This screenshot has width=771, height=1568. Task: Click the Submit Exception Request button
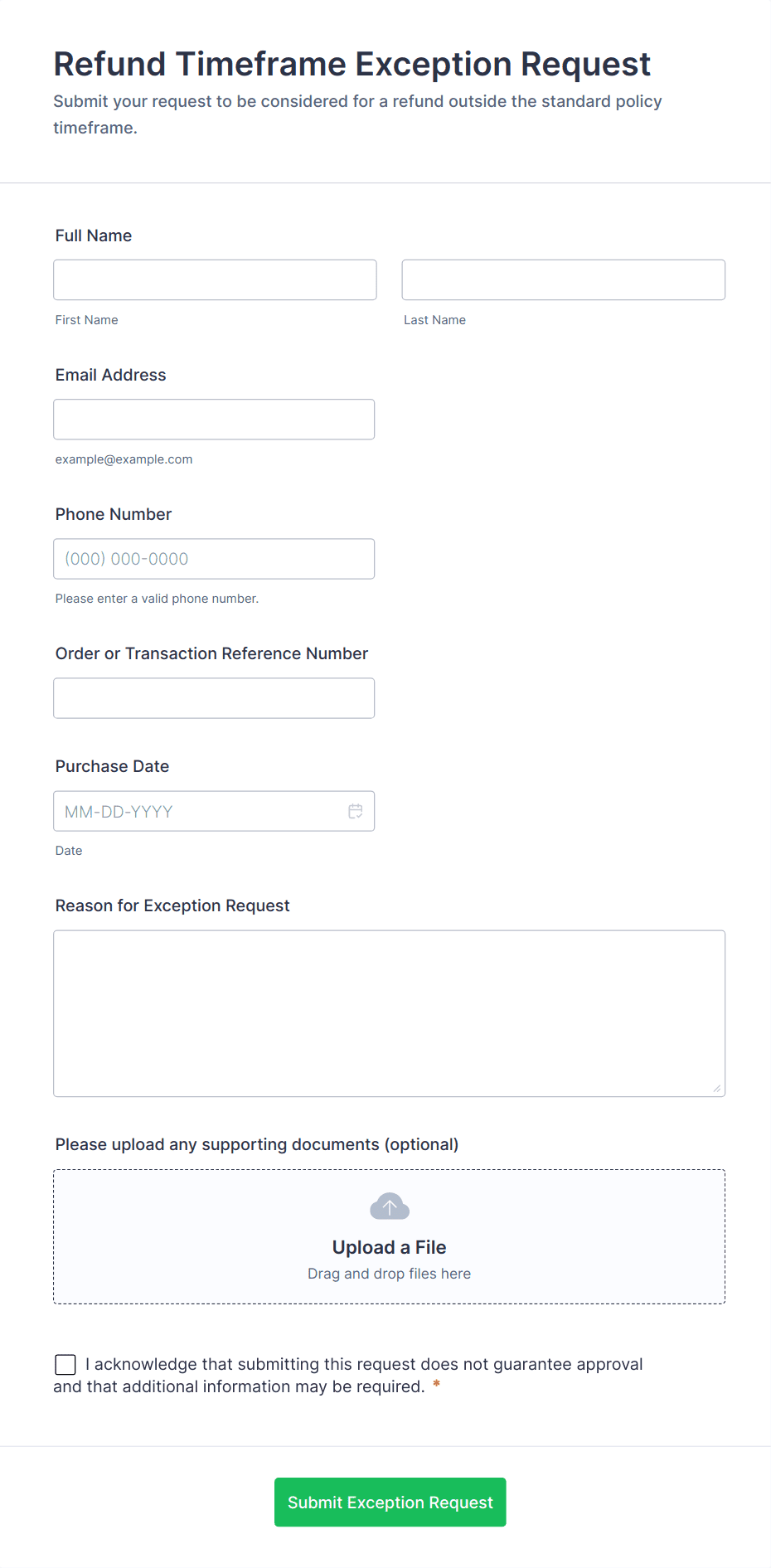(390, 1502)
